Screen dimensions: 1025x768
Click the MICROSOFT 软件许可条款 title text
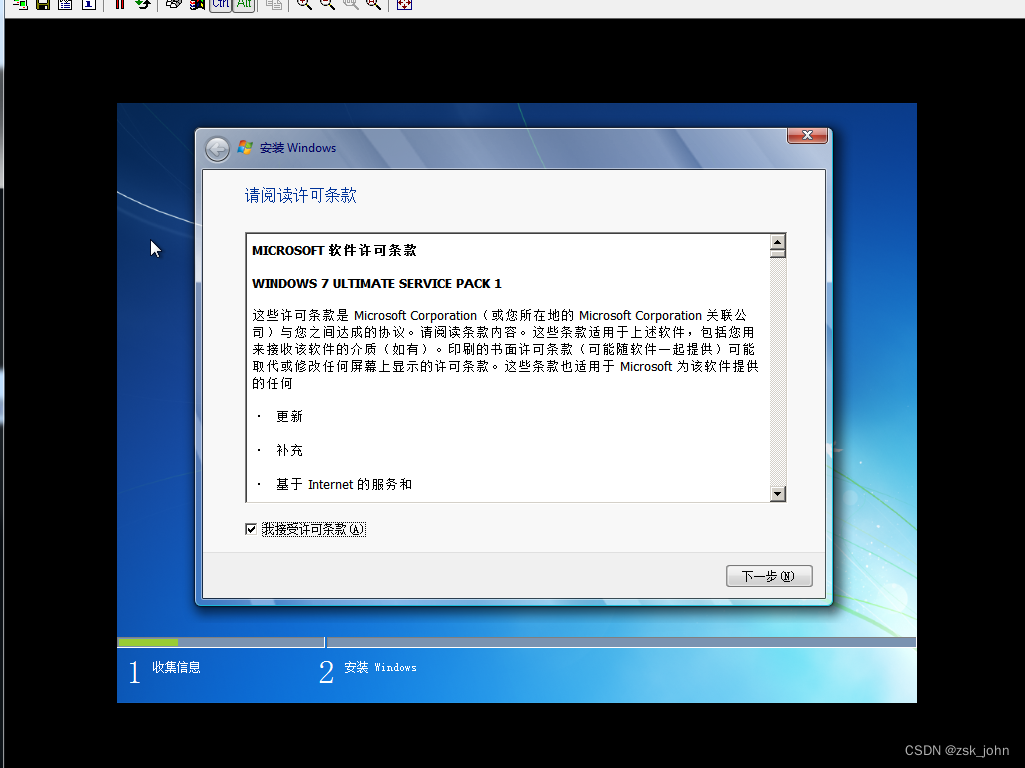pos(334,250)
